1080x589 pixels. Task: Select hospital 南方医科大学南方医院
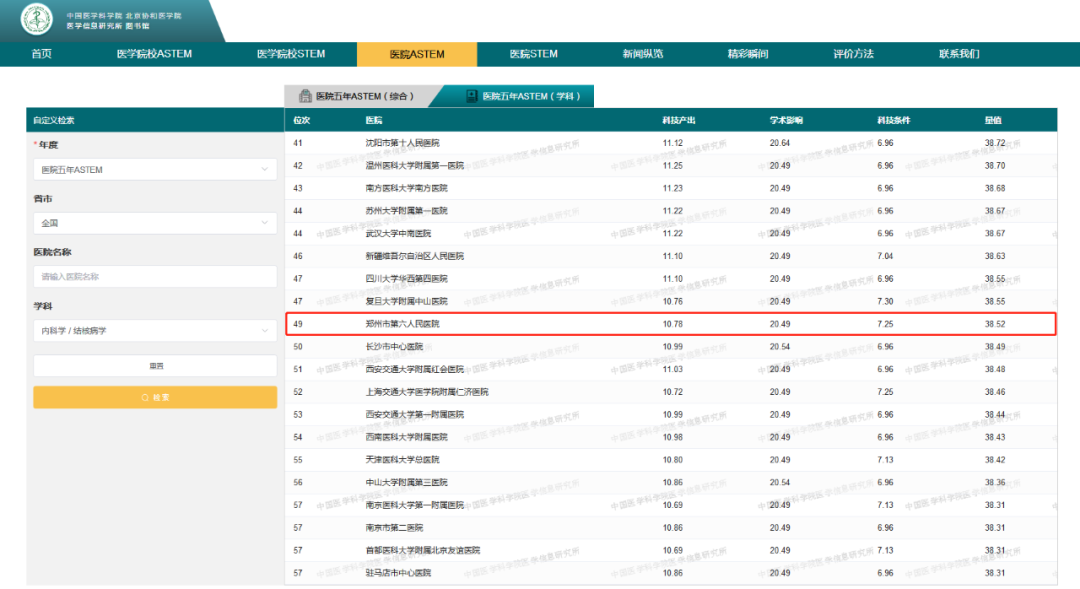tap(406, 188)
